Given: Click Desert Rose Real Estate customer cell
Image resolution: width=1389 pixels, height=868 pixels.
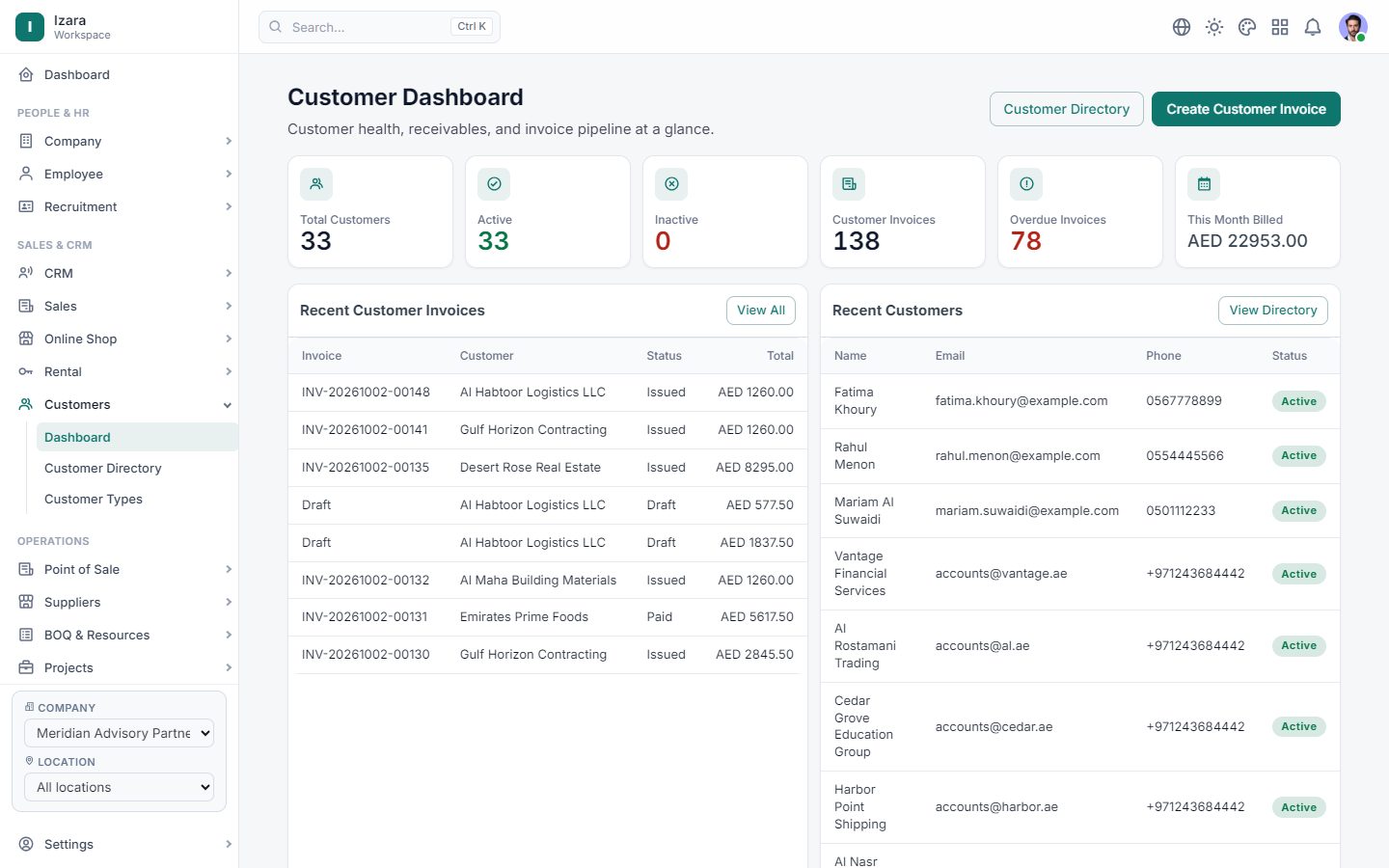Looking at the screenshot, I should pyautogui.click(x=531, y=468).
